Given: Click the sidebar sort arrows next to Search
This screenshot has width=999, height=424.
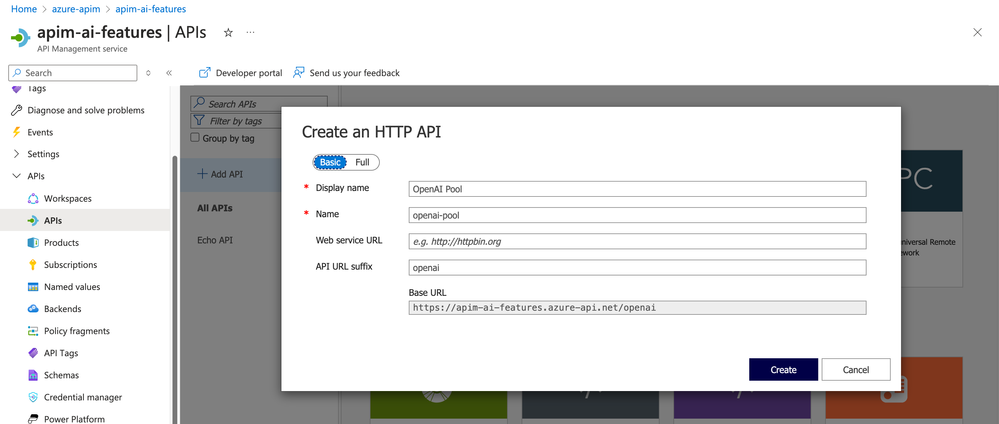Looking at the screenshot, I should pyautogui.click(x=148, y=73).
